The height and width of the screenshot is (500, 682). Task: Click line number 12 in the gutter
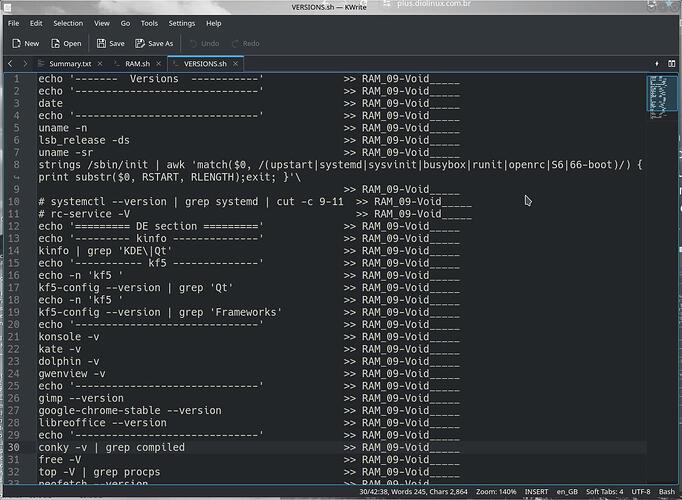(13, 227)
